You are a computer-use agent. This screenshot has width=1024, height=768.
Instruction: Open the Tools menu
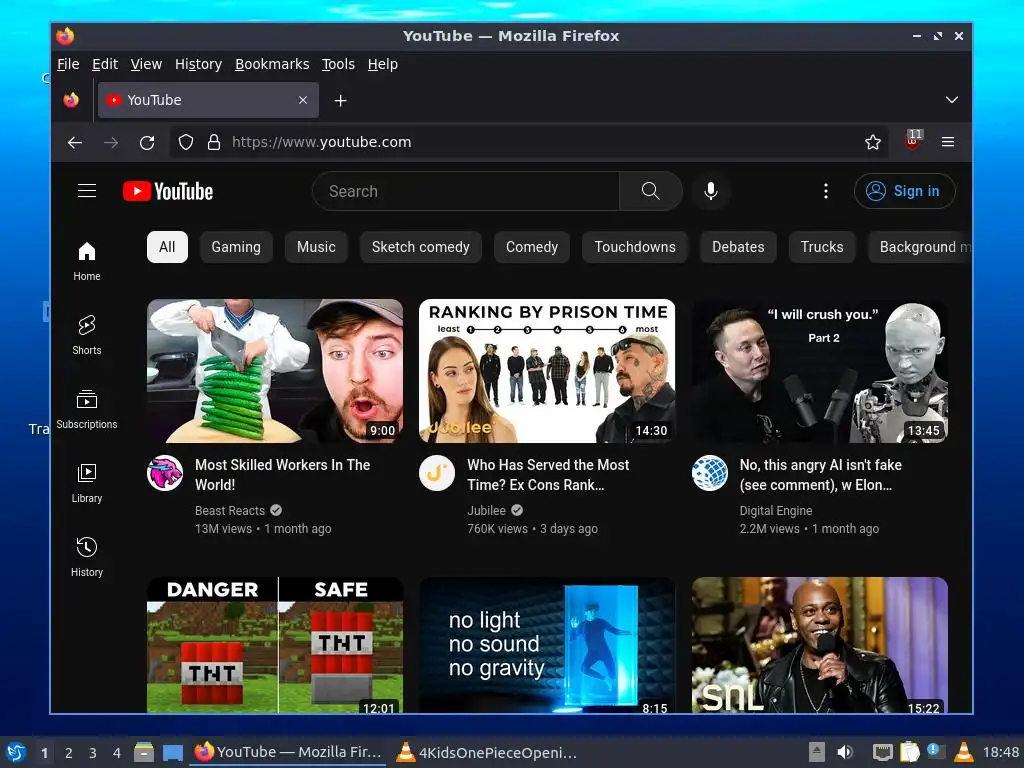(x=338, y=64)
